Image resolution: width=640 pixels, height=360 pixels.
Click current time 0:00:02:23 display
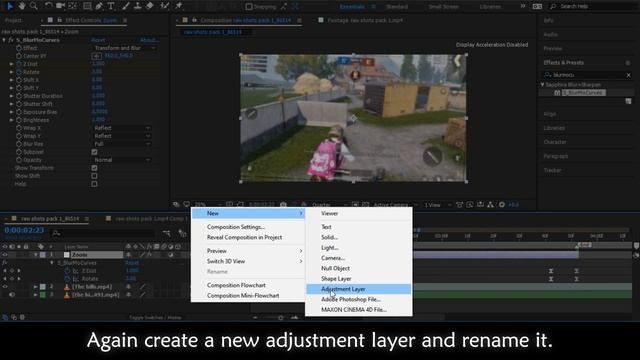tap(24, 230)
